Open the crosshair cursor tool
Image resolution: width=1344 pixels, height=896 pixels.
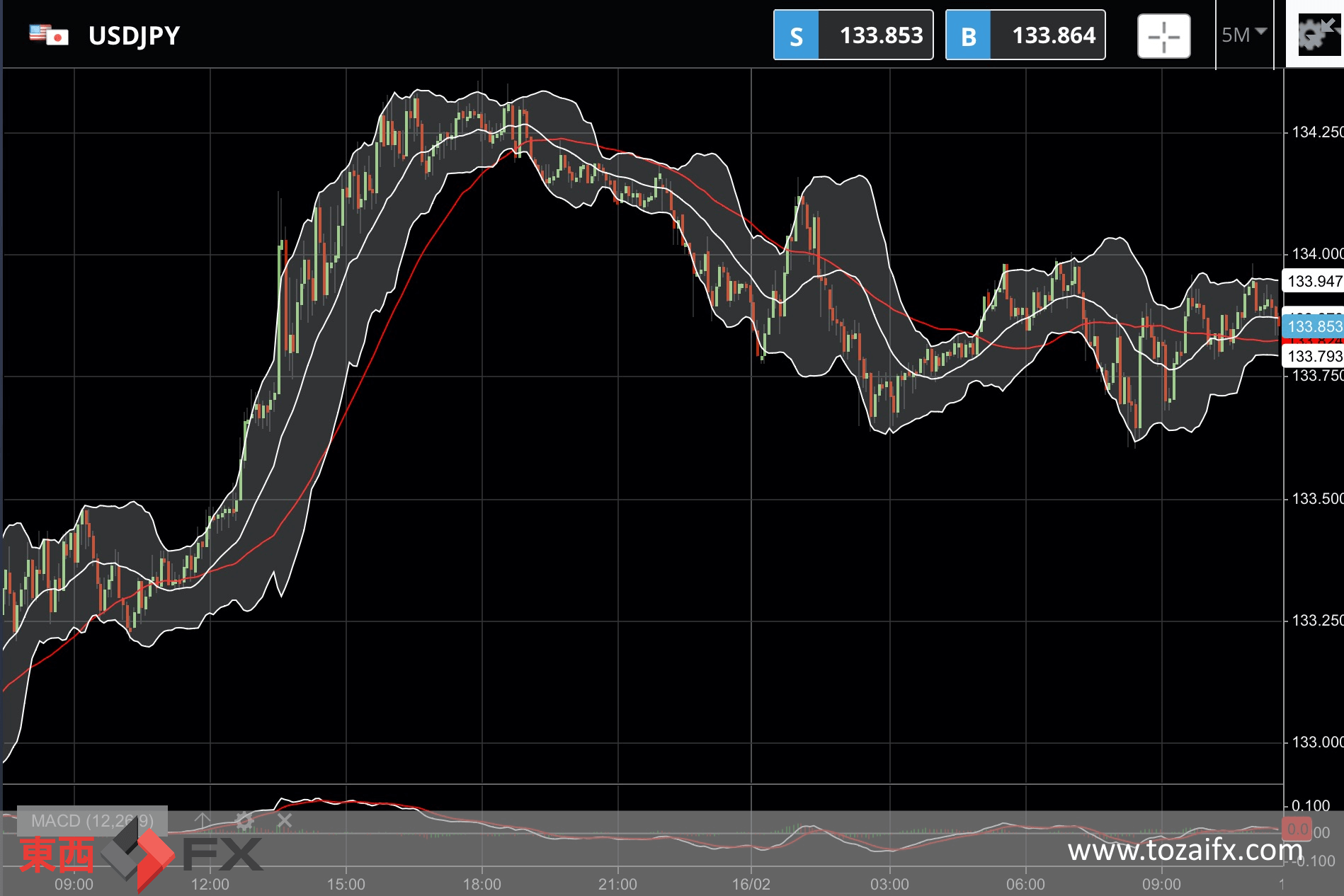point(1163,35)
